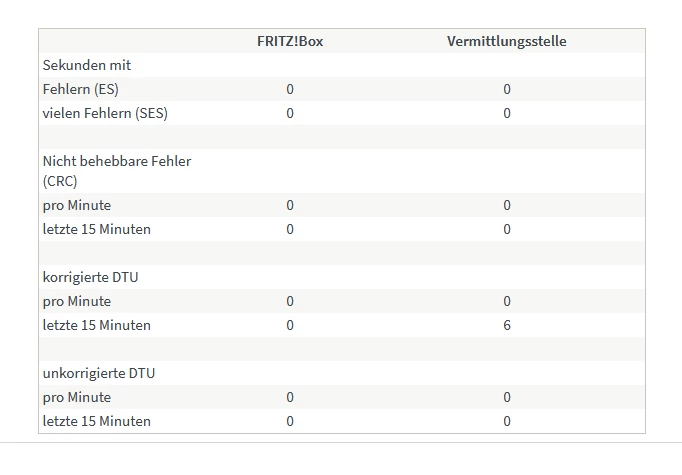682x475 pixels.
Task: Click 'letzte 15 Minuten' under unkorrigierte DTU
Action: pos(97,421)
